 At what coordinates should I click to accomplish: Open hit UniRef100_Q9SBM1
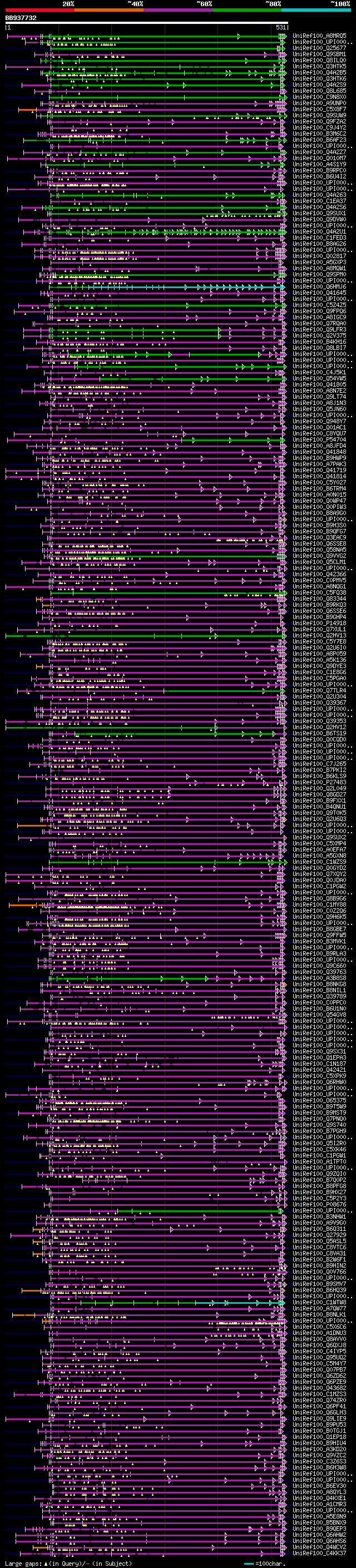tap(319, 54)
